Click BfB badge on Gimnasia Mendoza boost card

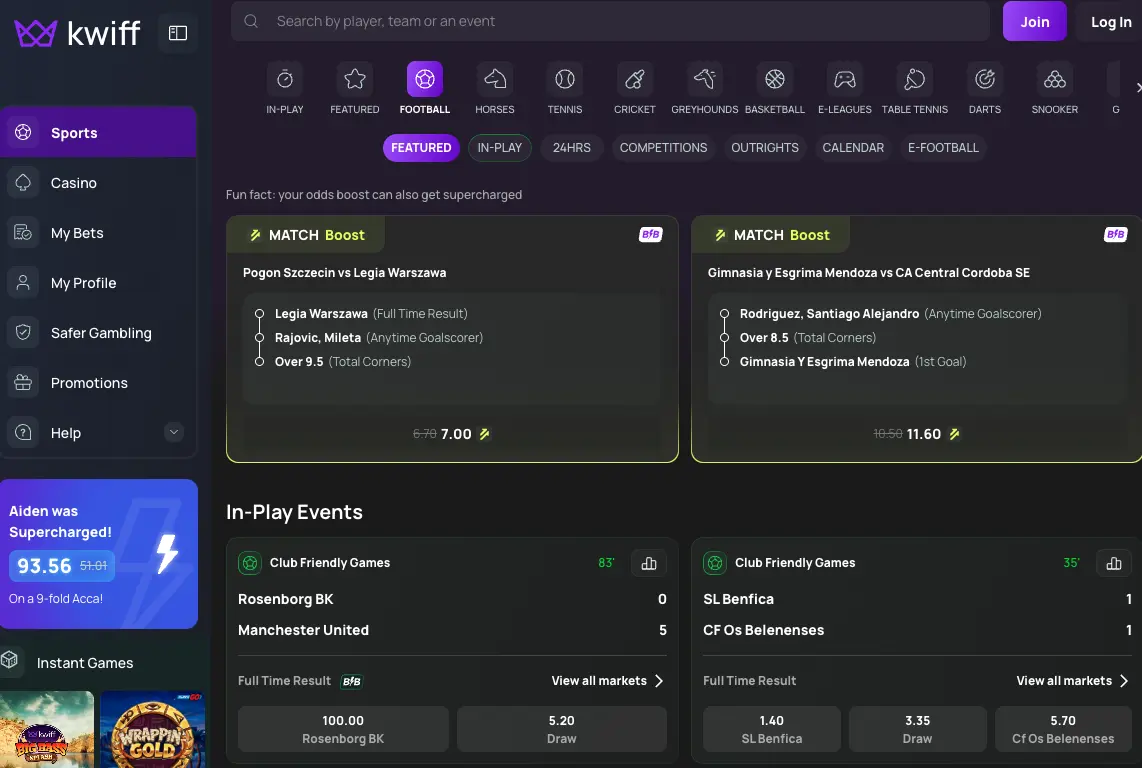(1115, 235)
